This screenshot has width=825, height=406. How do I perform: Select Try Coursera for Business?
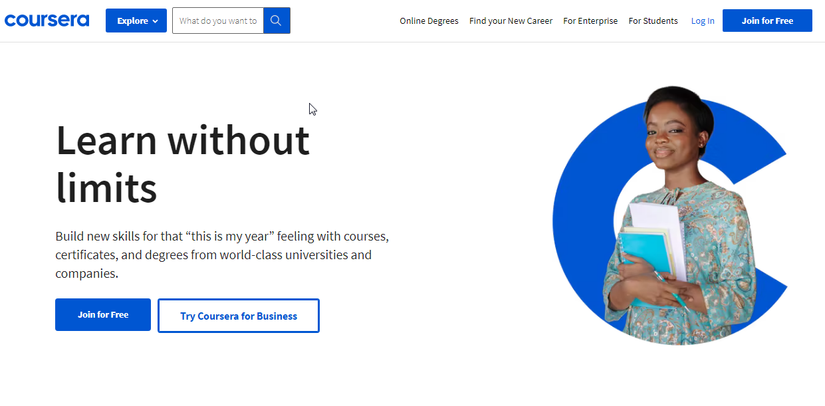[238, 315]
